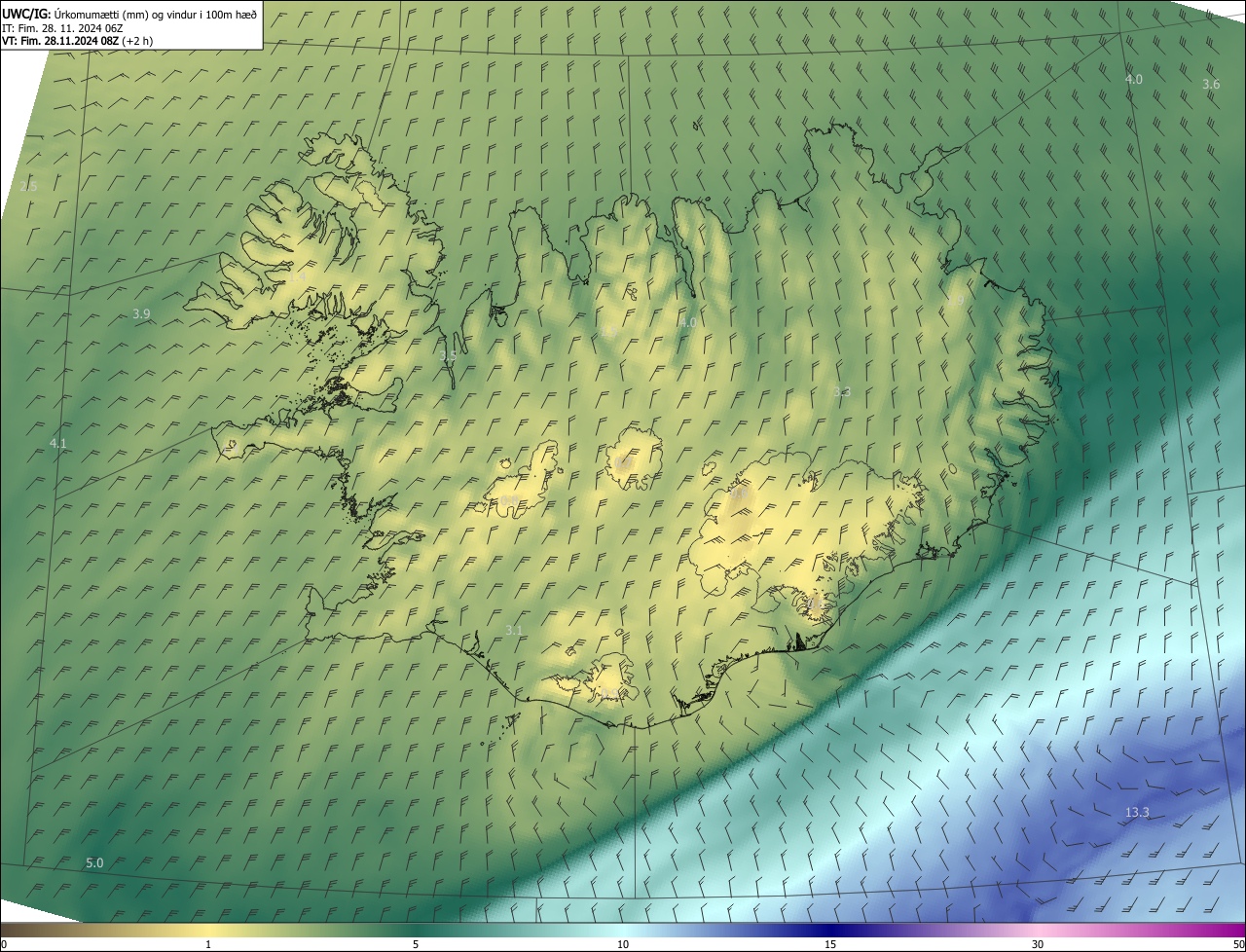Click the 3.6 value on the map
Image resolution: width=1246 pixels, height=952 pixels.
click(x=1211, y=85)
